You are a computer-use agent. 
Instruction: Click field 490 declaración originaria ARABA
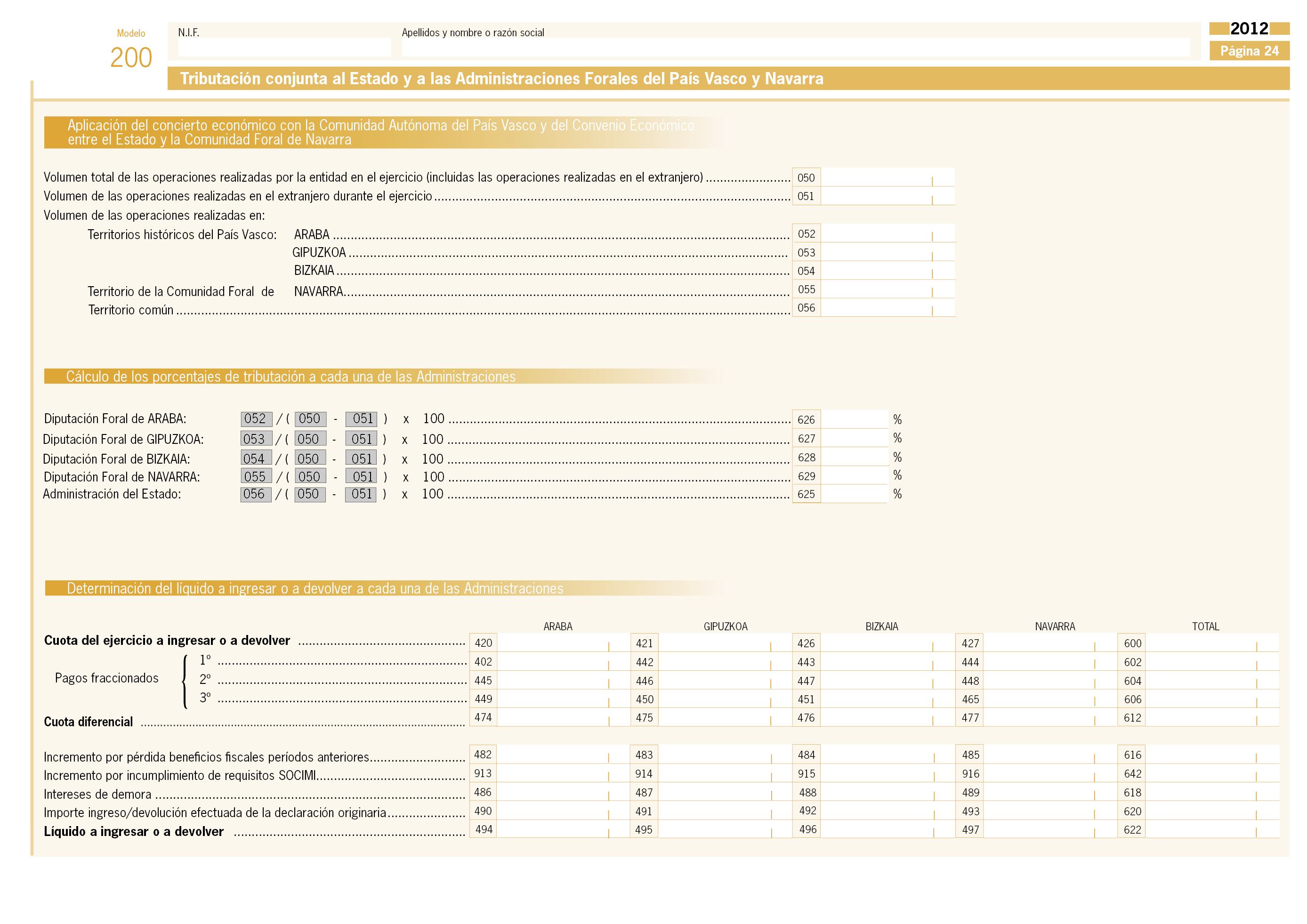(563, 811)
